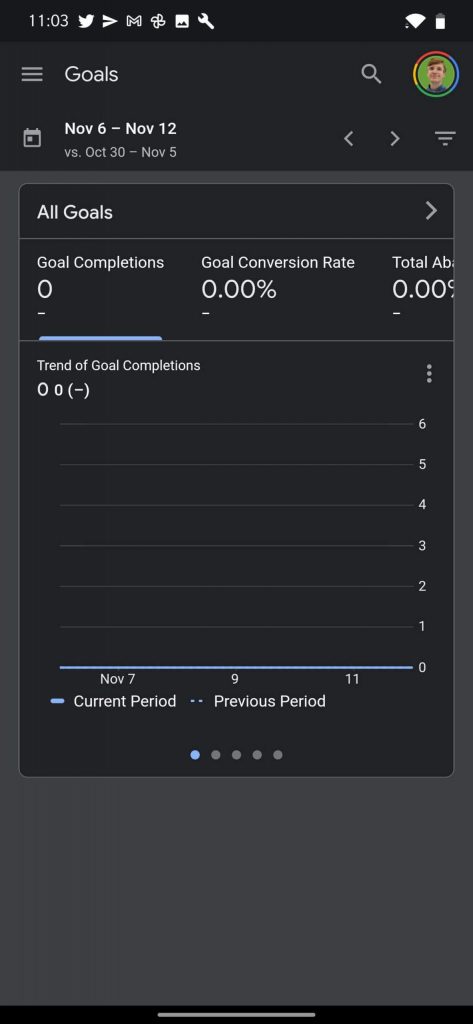Toggle Previous Period legend item
The width and height of the screenshot is (473, 1024).
coord(258,701)
